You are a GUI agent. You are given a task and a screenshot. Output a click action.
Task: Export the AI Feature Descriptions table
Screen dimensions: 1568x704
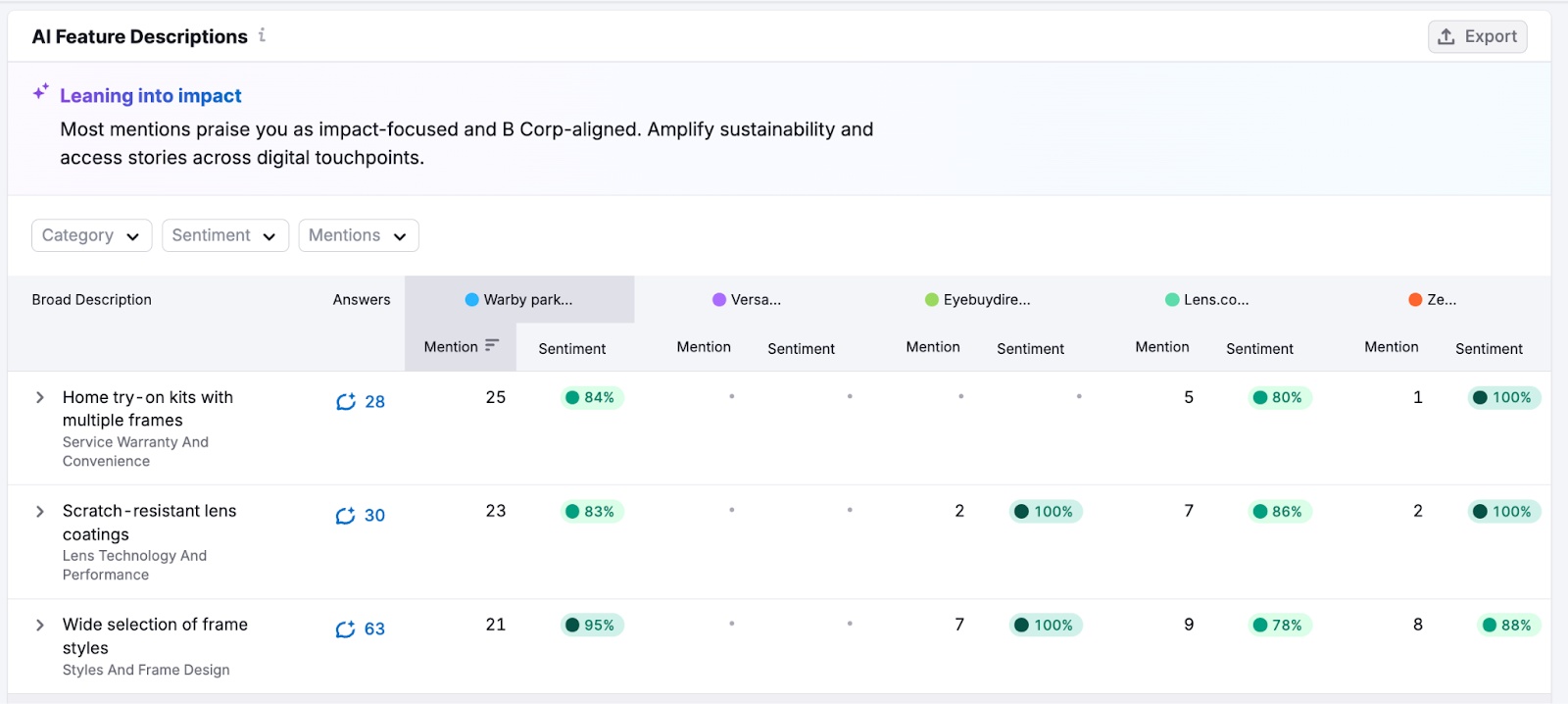coord(1477,36)
